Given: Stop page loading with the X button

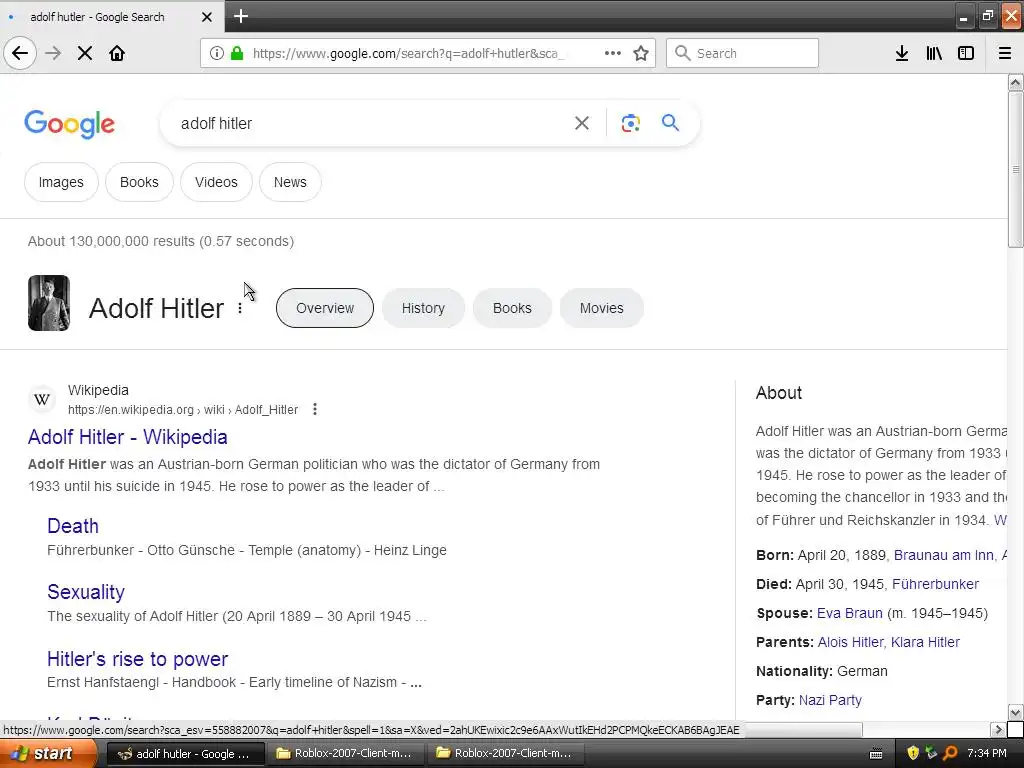Looking at the screenshot, I should 85,53.
